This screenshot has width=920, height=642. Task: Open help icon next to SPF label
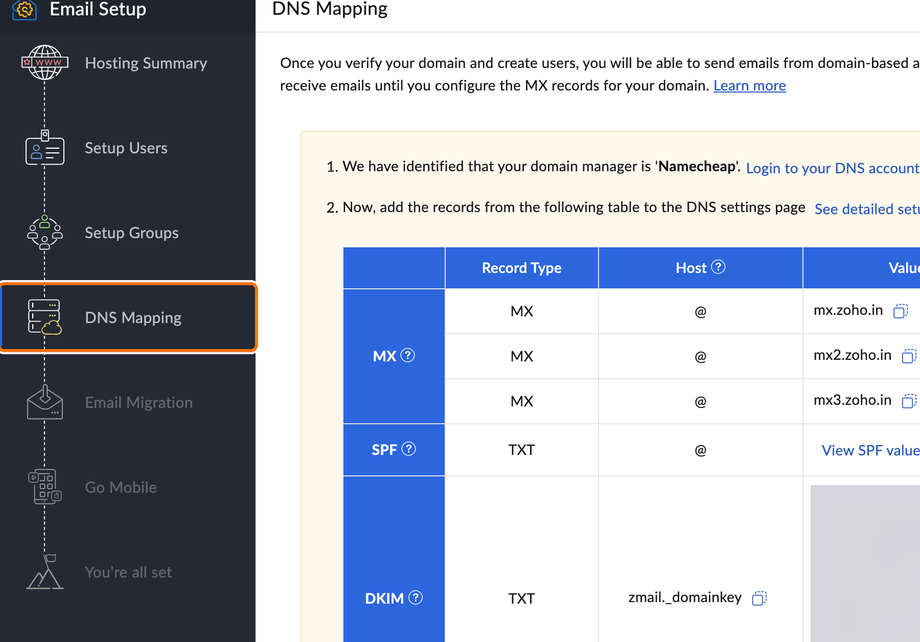tap(409, 449)
